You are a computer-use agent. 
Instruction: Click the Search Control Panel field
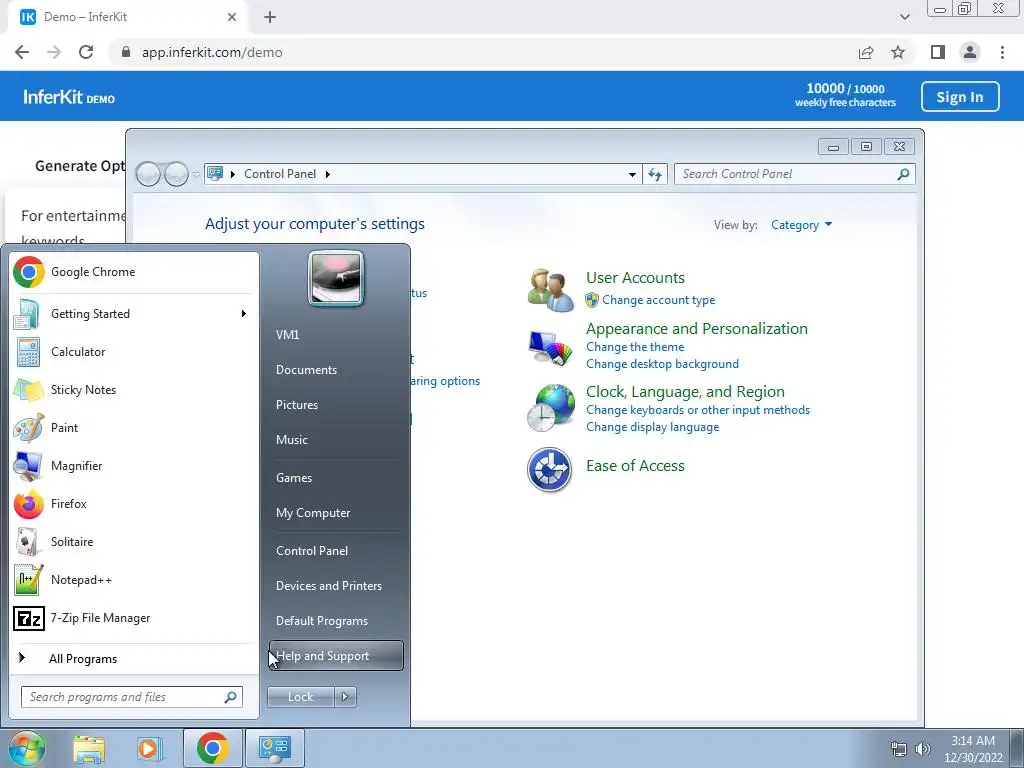[794, 174]
